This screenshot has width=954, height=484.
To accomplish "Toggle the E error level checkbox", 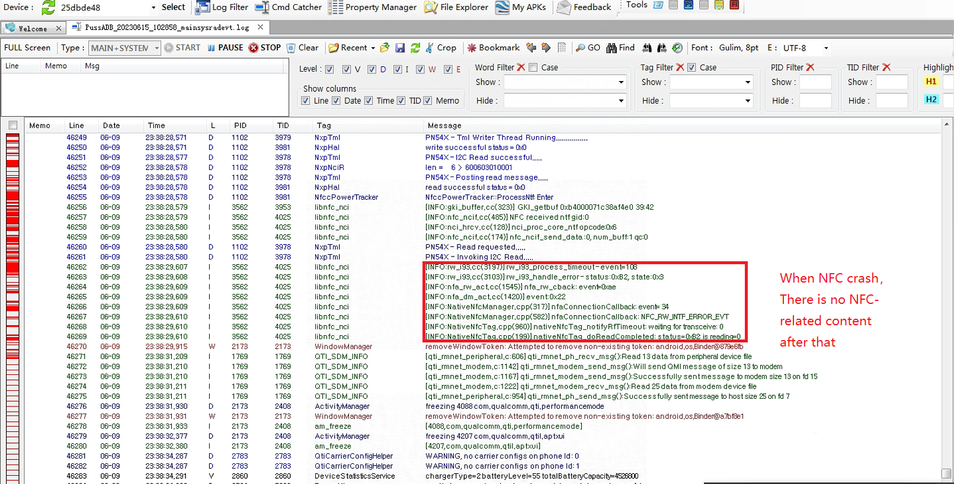I will tap(448, 69).
